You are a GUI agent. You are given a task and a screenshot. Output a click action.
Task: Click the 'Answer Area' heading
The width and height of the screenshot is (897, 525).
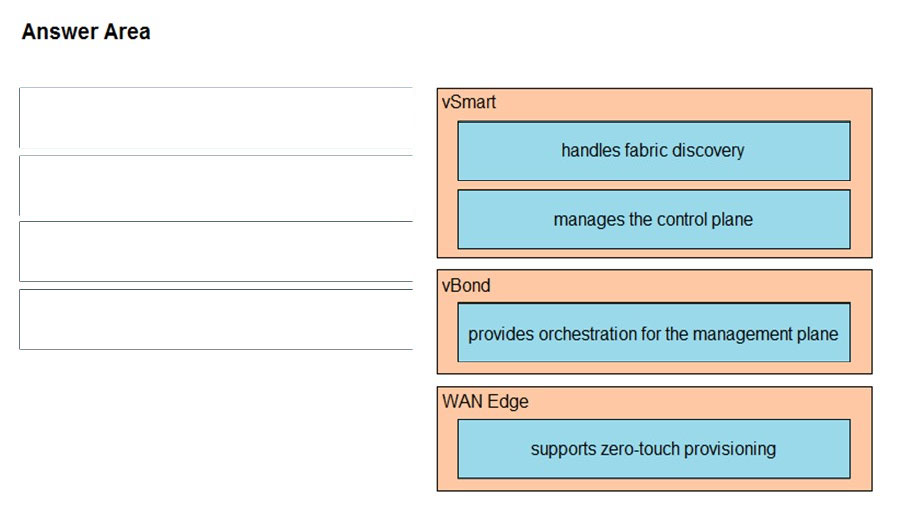[86, 31]
